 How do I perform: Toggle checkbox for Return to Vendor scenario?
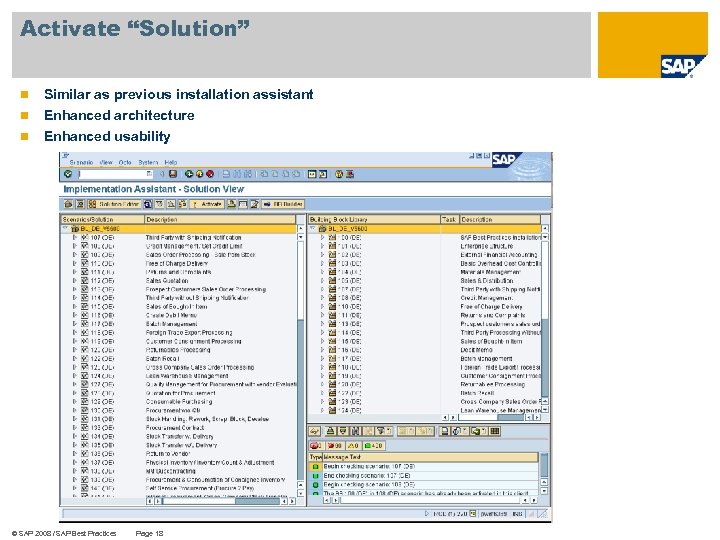pos(84,454)
